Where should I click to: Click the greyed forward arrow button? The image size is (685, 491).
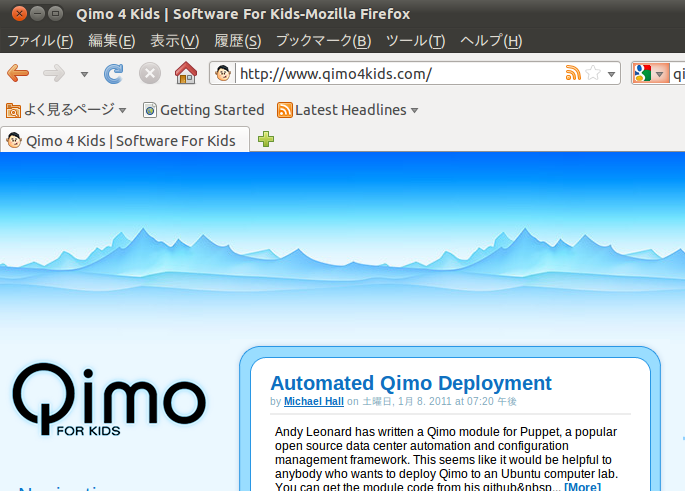coord(54,73)
